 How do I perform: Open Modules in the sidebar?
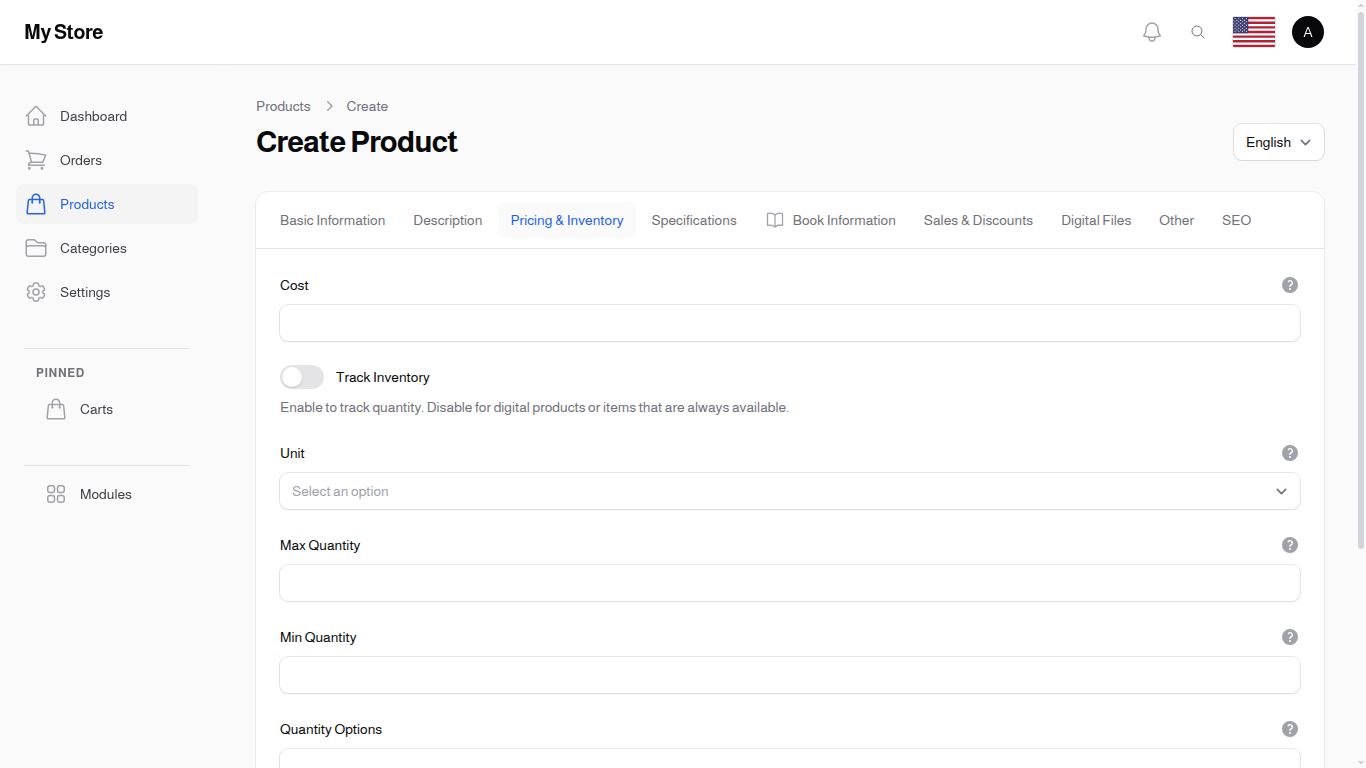pyautogui.click(x=105, y=494)
